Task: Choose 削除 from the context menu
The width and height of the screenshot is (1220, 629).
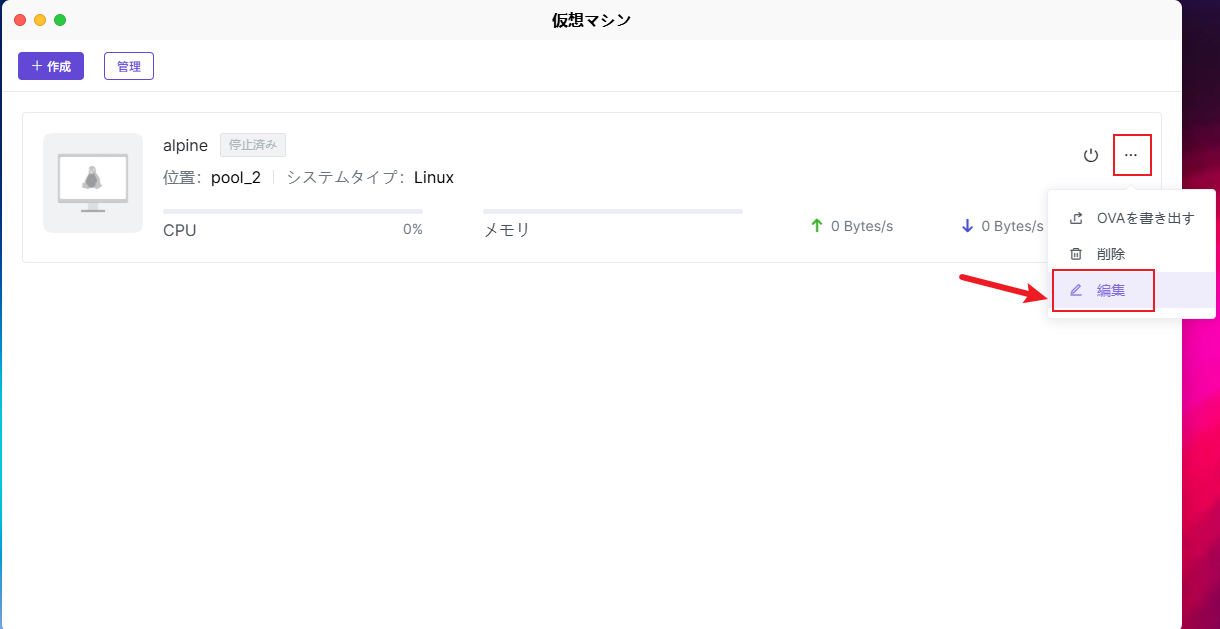Action: pyautogui.click(x=1111, y=254)
